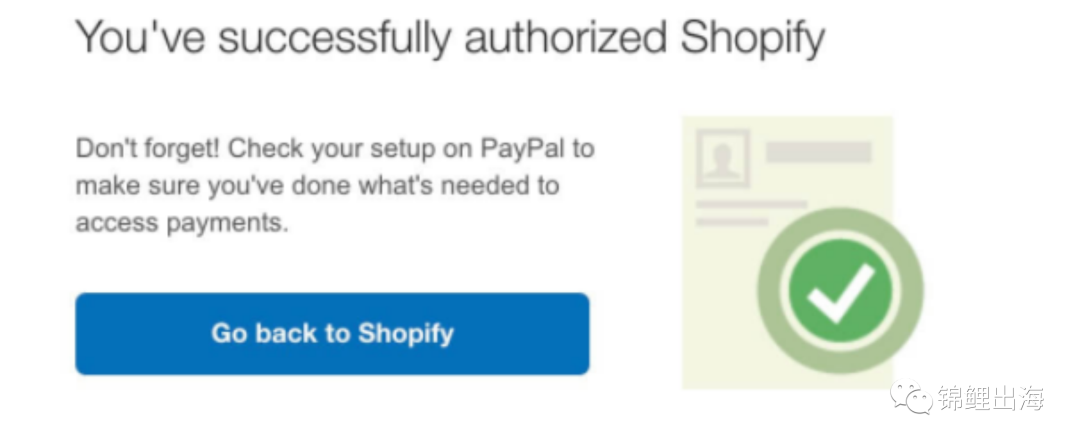
Task: Click the gray title bar beside the avatar
Action: (x=818, y=152)
